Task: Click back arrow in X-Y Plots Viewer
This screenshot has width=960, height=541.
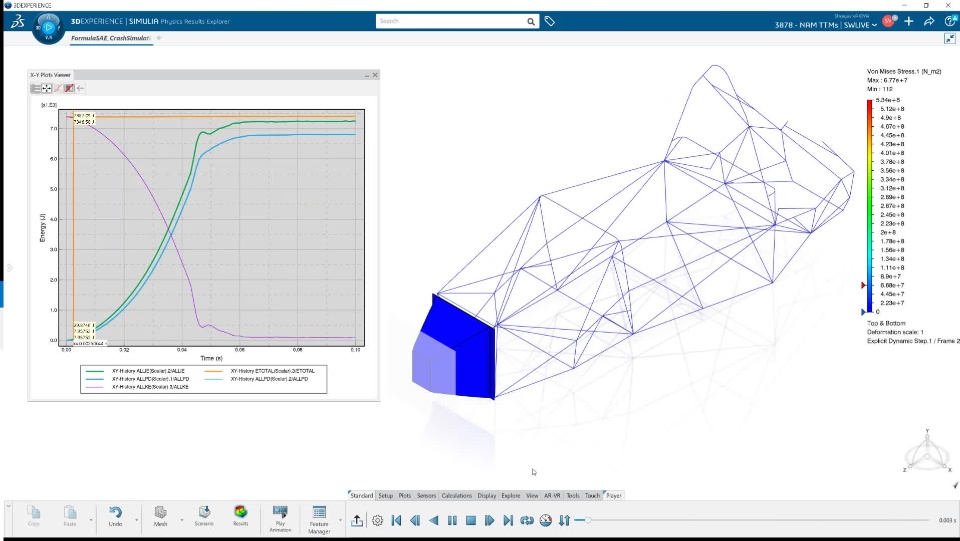Action: tap(81, 88)
